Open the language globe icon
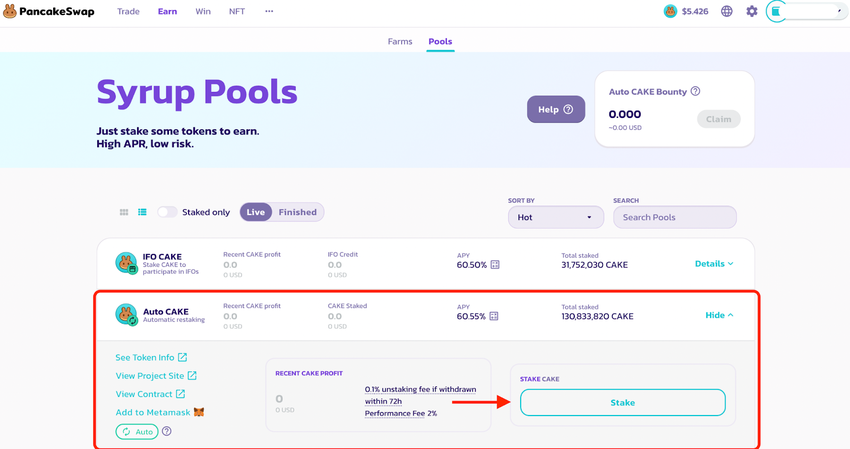Viewport: 850px width, 449px height. pos(727,11)
